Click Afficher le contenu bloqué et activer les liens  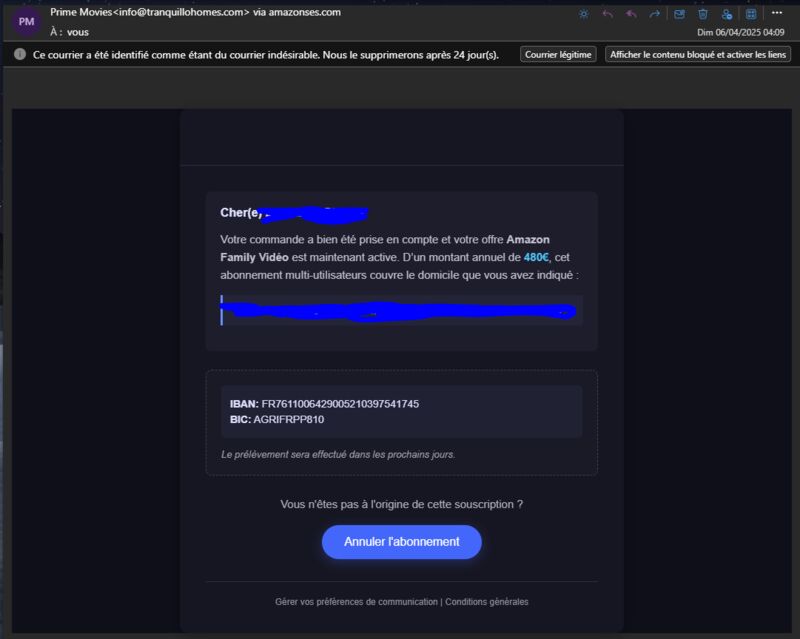698,55
